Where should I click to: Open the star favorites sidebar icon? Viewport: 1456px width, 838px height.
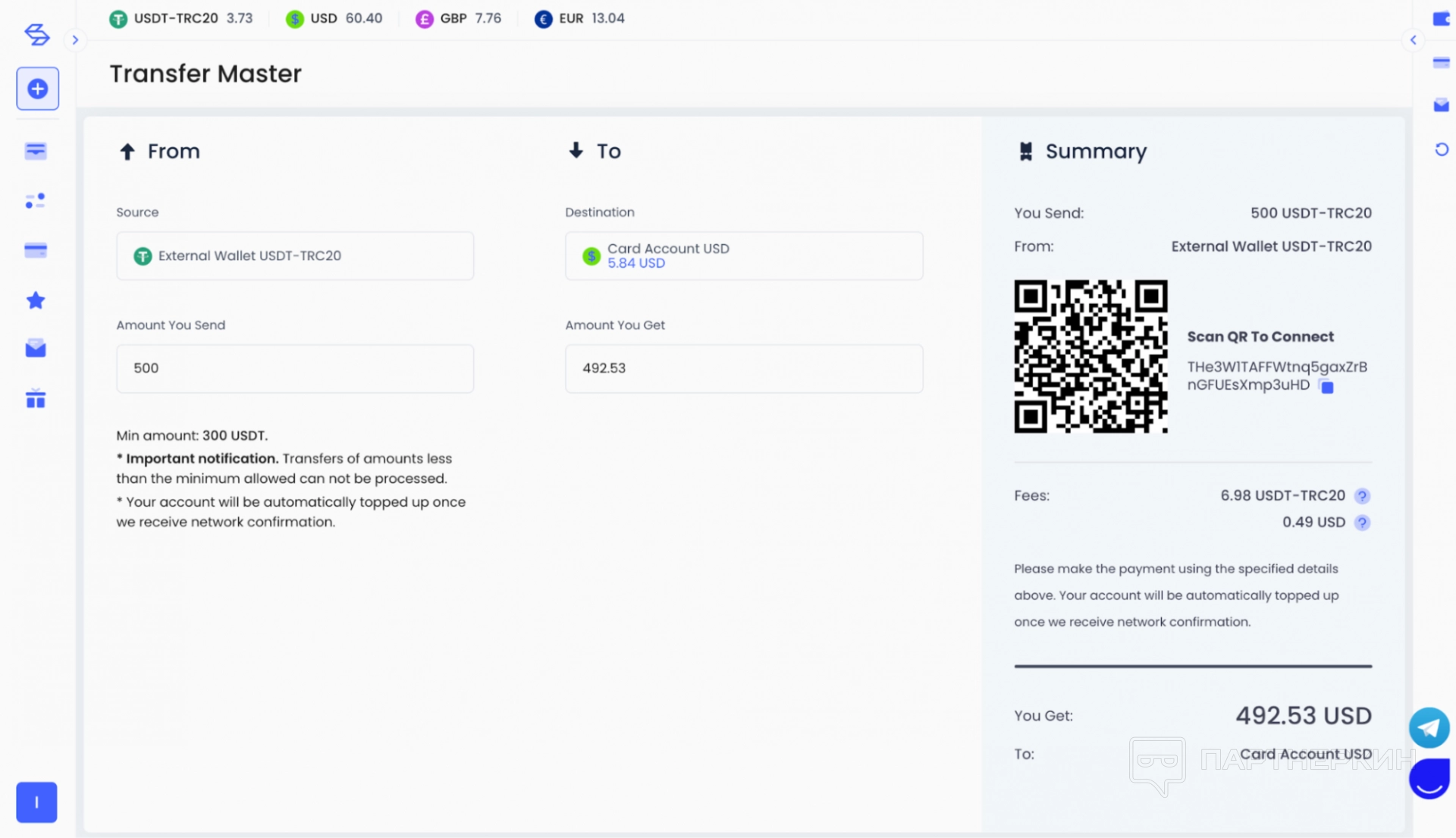pyautogui.click(x=36, y=300)
